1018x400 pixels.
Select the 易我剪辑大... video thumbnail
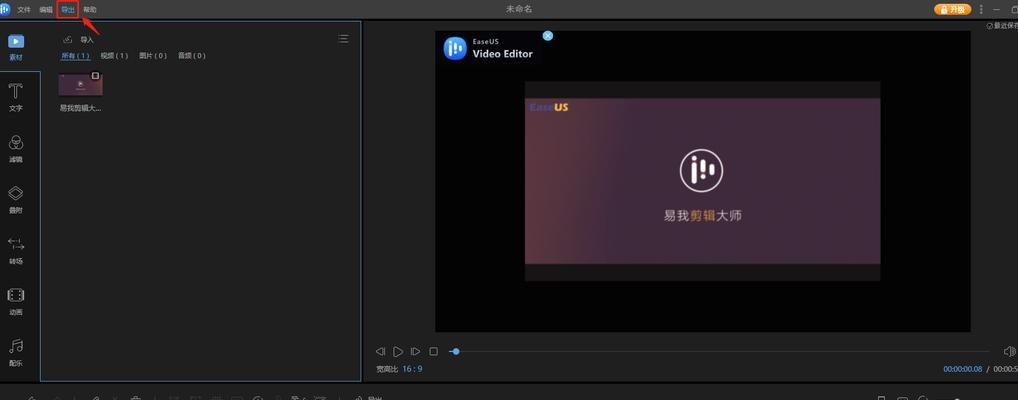click(x=81, y=84)
